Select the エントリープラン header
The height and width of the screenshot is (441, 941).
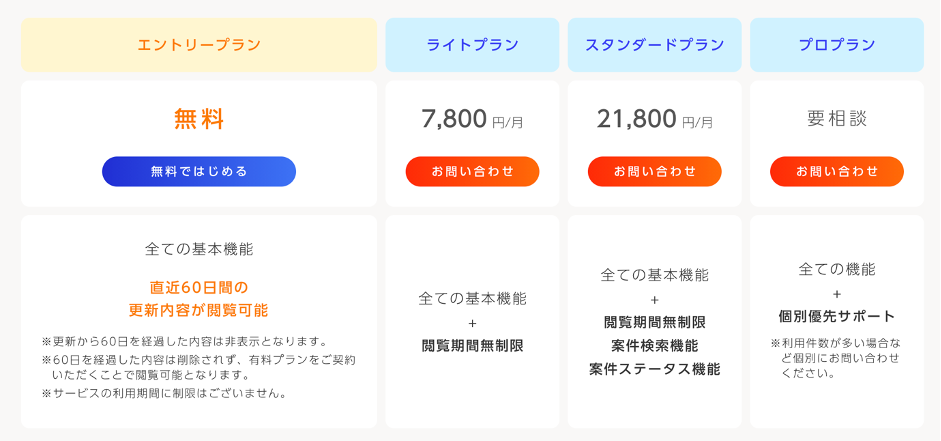(199, 45)
